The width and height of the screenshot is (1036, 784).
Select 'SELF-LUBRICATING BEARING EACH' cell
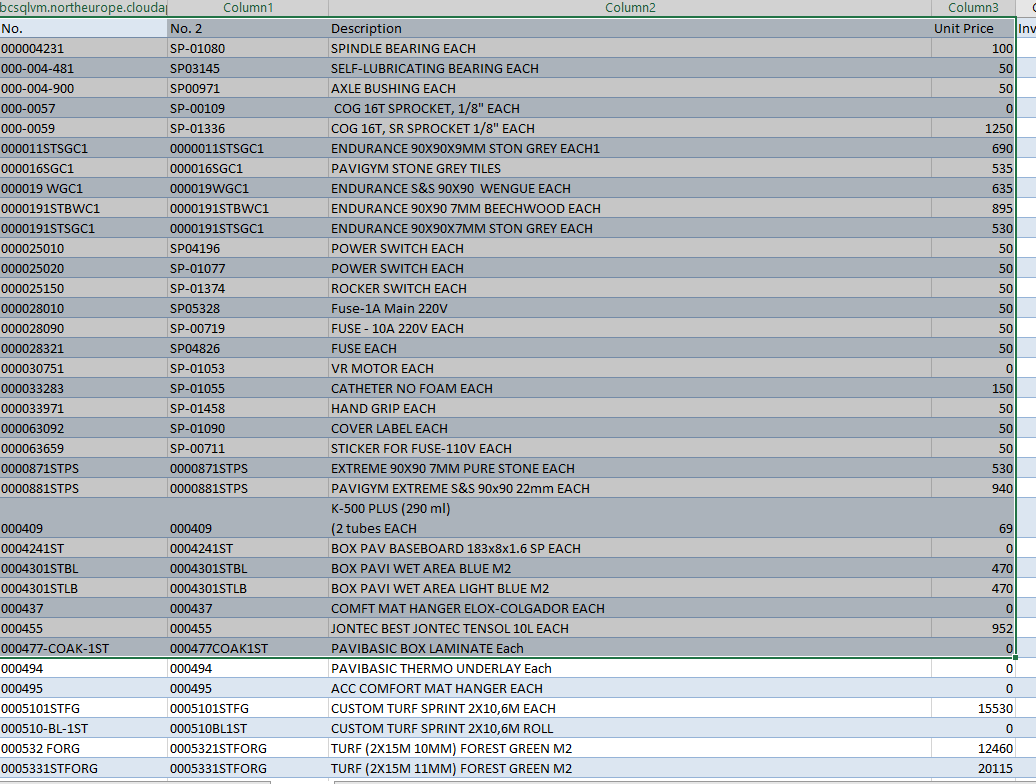pyautogui.click(x=630, y=69)
